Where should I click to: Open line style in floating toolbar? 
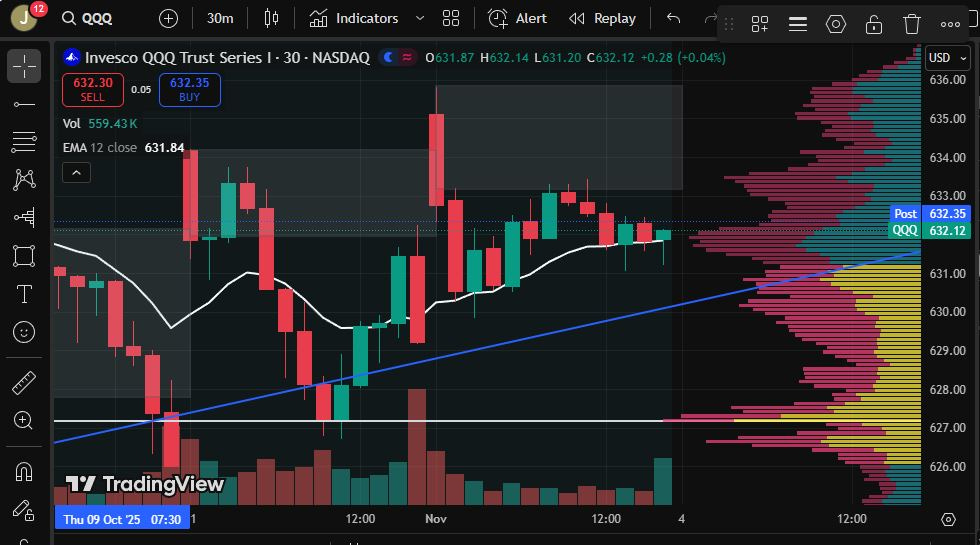point(798,24)
